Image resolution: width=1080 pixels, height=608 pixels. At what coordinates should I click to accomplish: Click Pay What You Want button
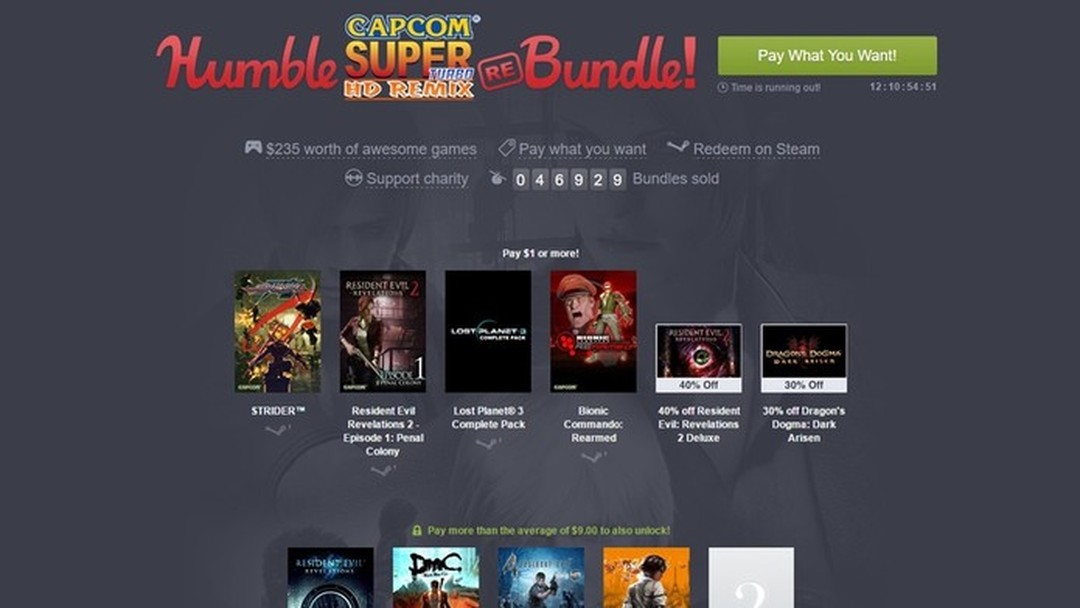click(827, 56)
